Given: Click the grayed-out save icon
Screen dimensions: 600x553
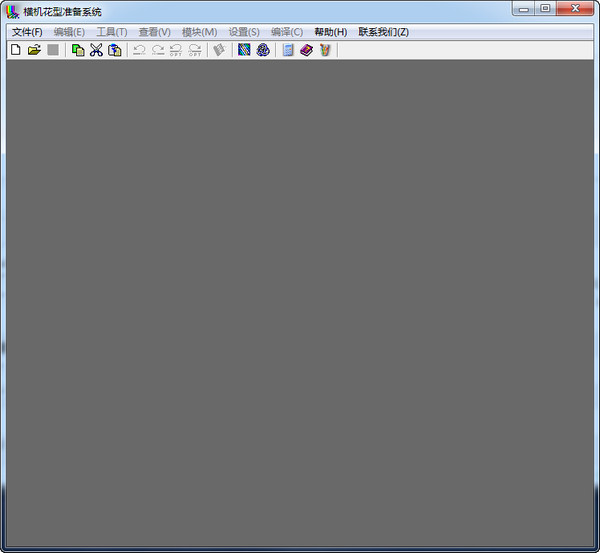Looking at the screenshot, I should 53,50.
